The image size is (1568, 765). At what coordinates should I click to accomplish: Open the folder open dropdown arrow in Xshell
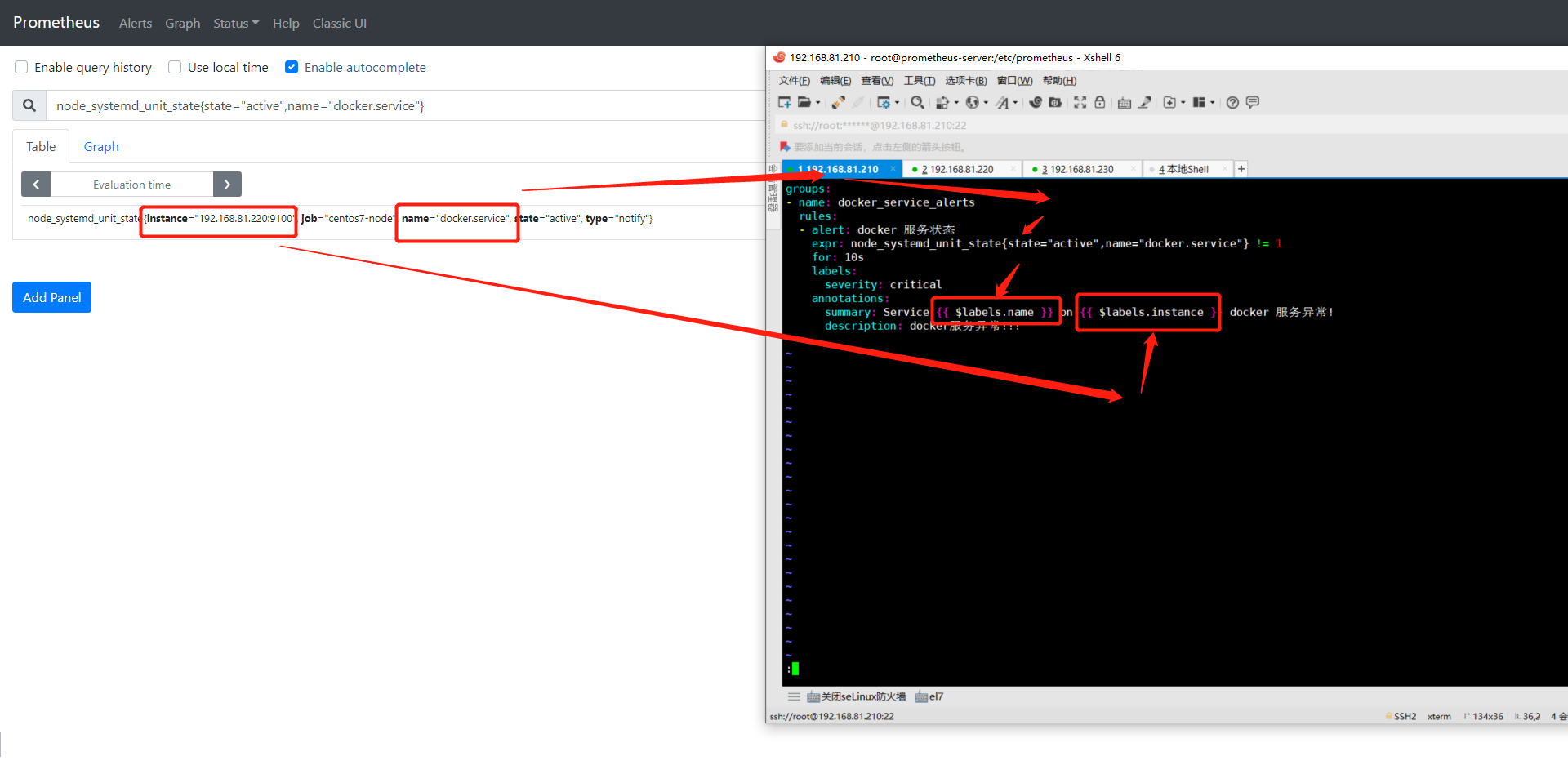[819, 102]
